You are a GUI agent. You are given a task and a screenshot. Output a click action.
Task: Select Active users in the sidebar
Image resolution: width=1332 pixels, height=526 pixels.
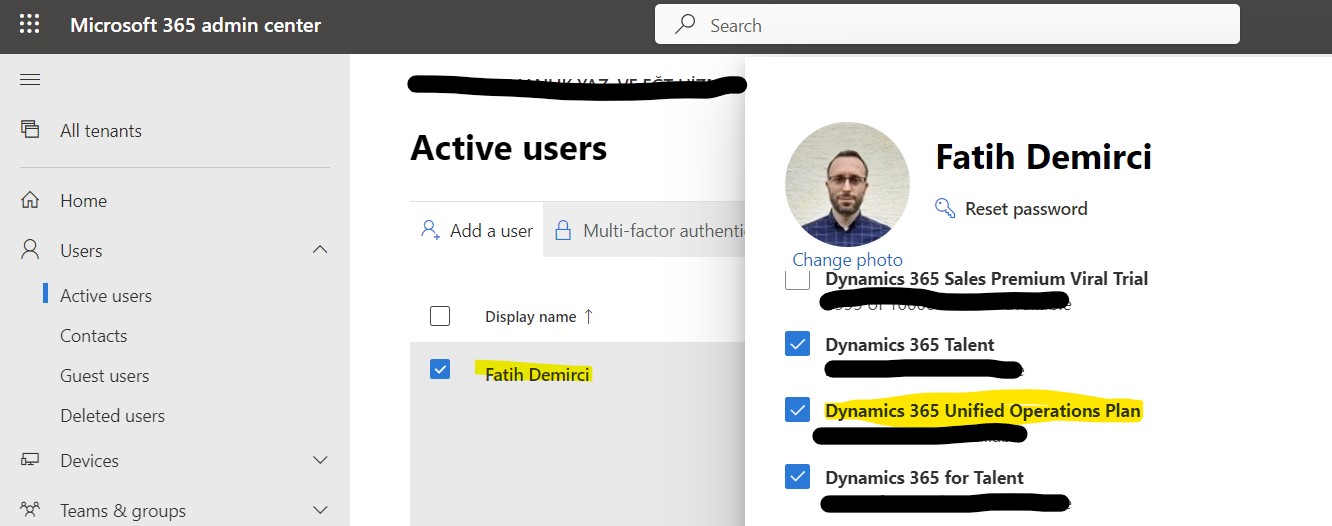pos(106,295)
